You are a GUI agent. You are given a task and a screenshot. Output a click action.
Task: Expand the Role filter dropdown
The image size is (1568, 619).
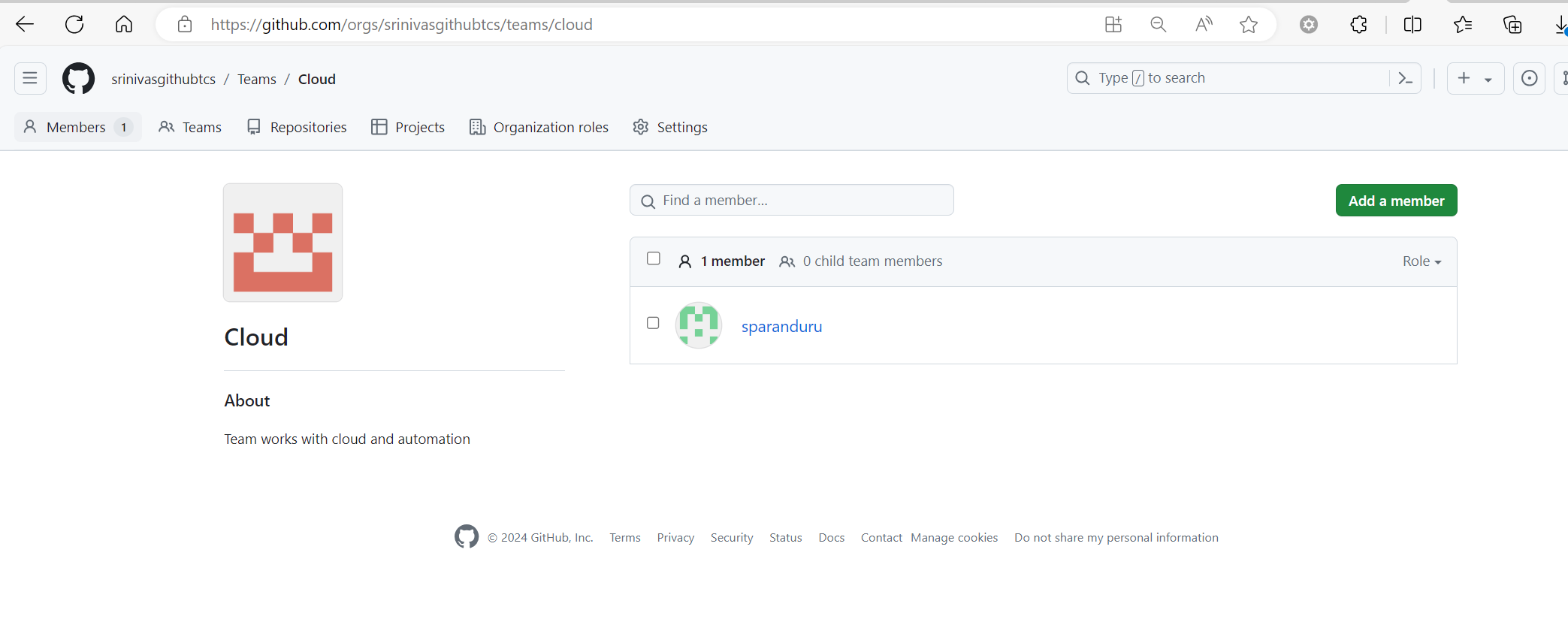tap(1421, 261)
